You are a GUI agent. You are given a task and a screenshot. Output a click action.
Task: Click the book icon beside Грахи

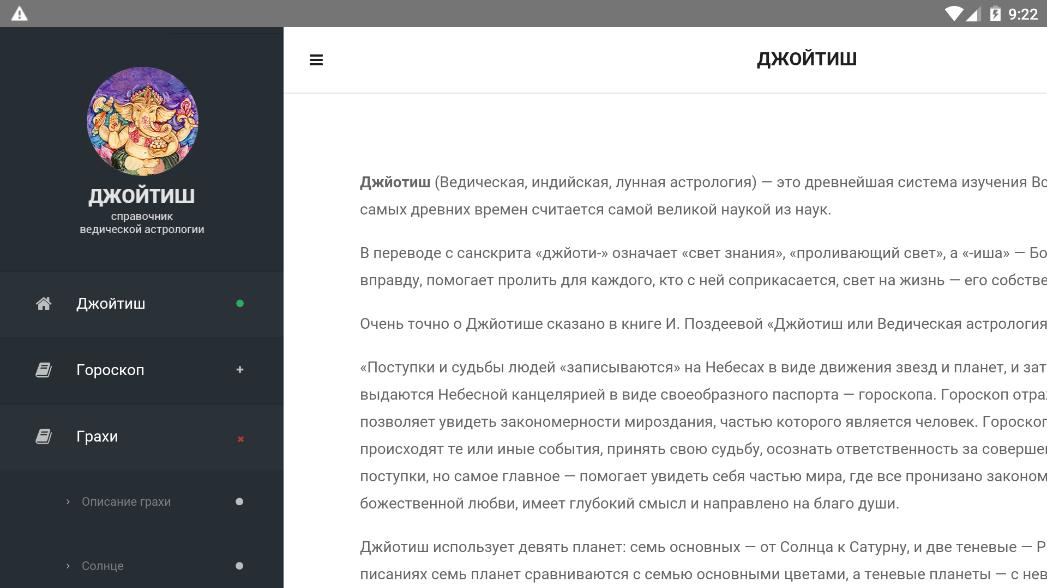(43, 436)
